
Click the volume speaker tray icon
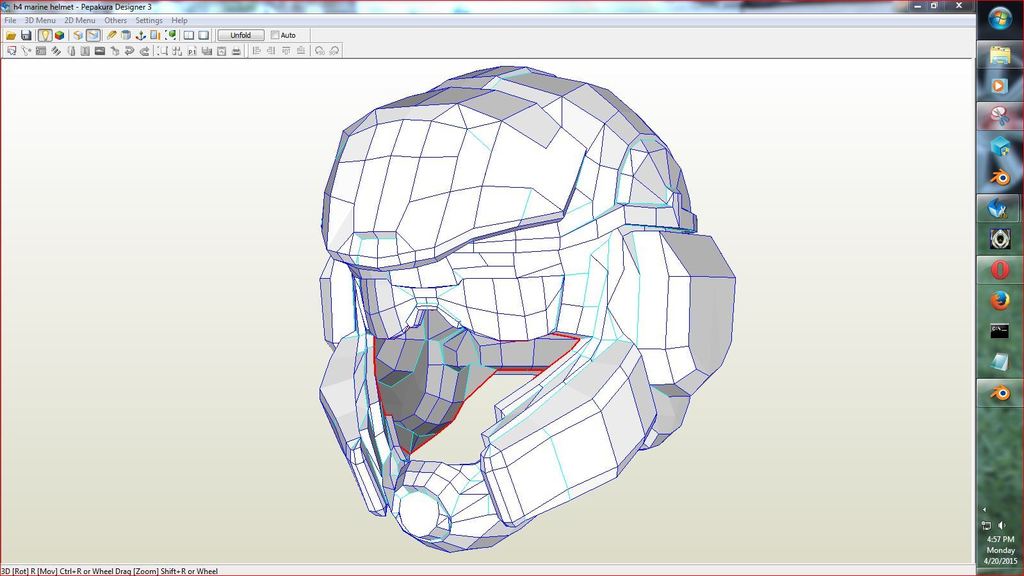pyautogui.click(x=1002, y=525)
